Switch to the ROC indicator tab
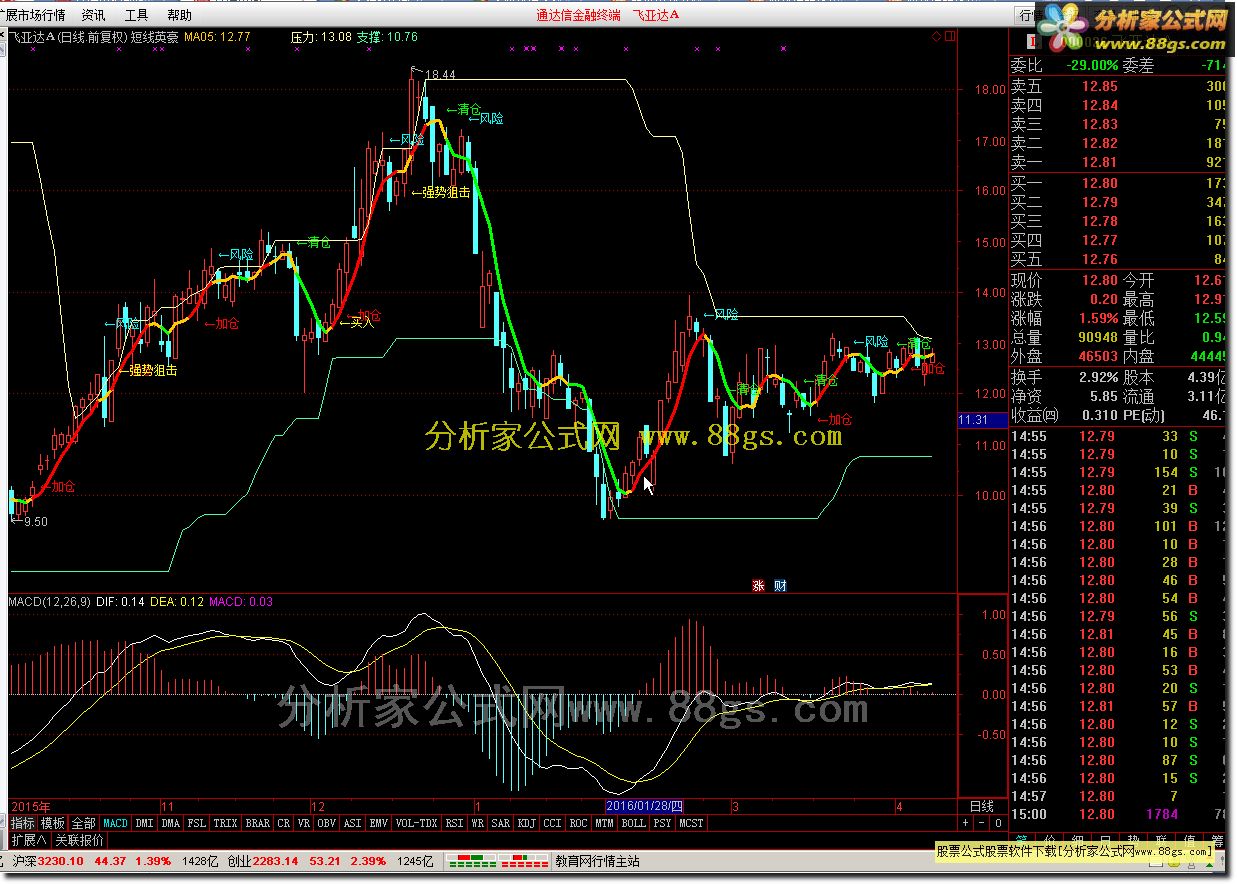This screenshot has height=884, width=1237. [579, 823]
